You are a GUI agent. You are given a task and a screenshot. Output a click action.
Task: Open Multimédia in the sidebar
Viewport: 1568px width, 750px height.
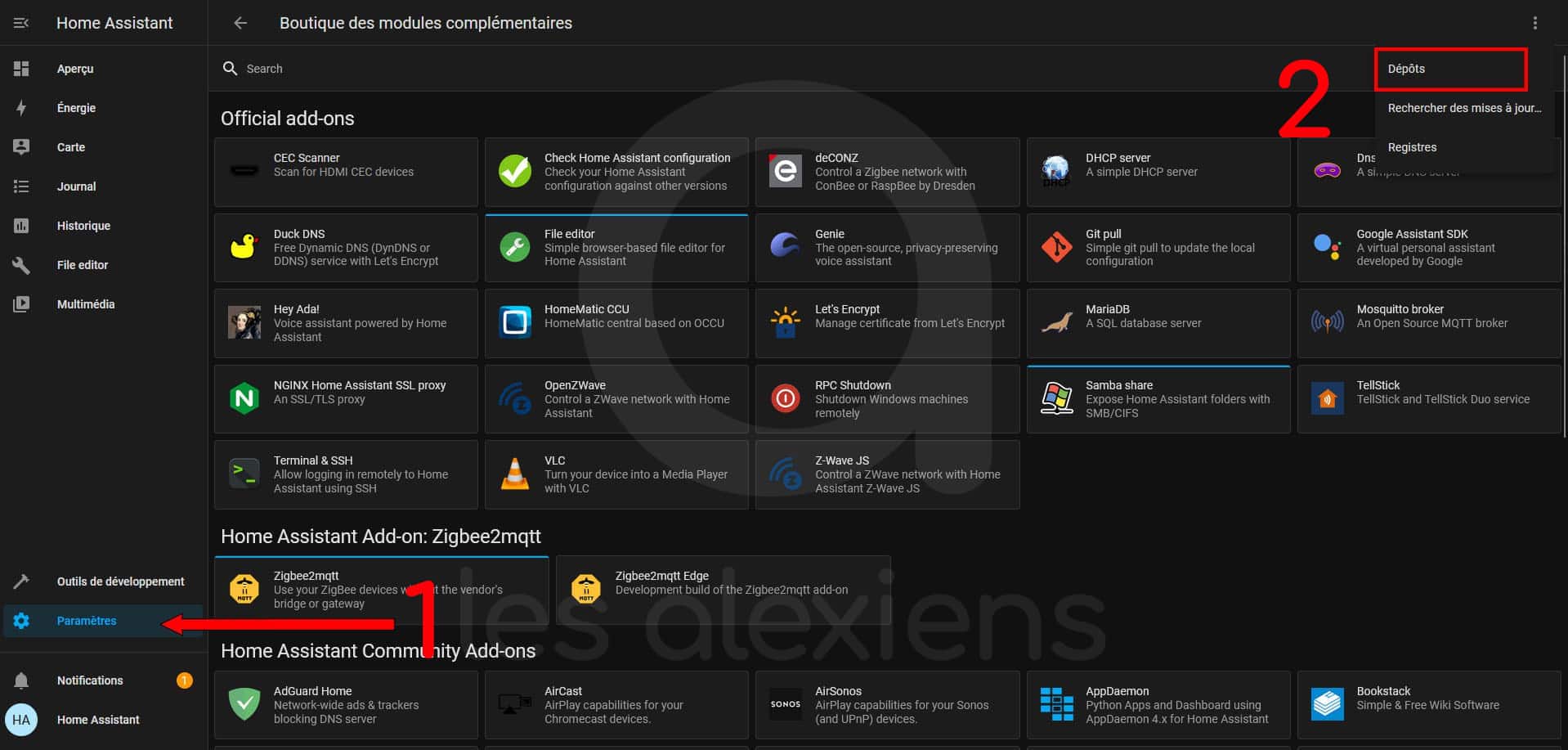tap(103, 304)
